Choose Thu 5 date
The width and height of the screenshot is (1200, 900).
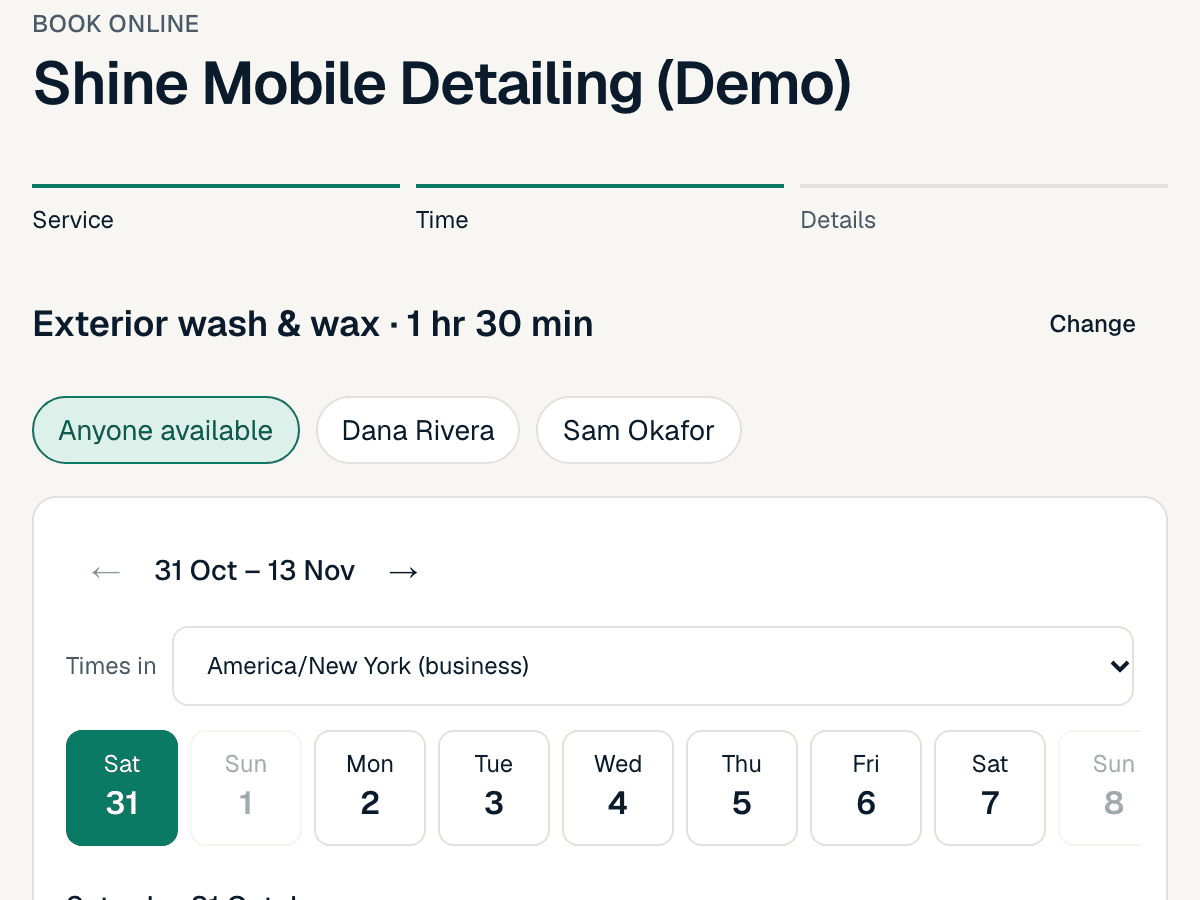(742, 788)
